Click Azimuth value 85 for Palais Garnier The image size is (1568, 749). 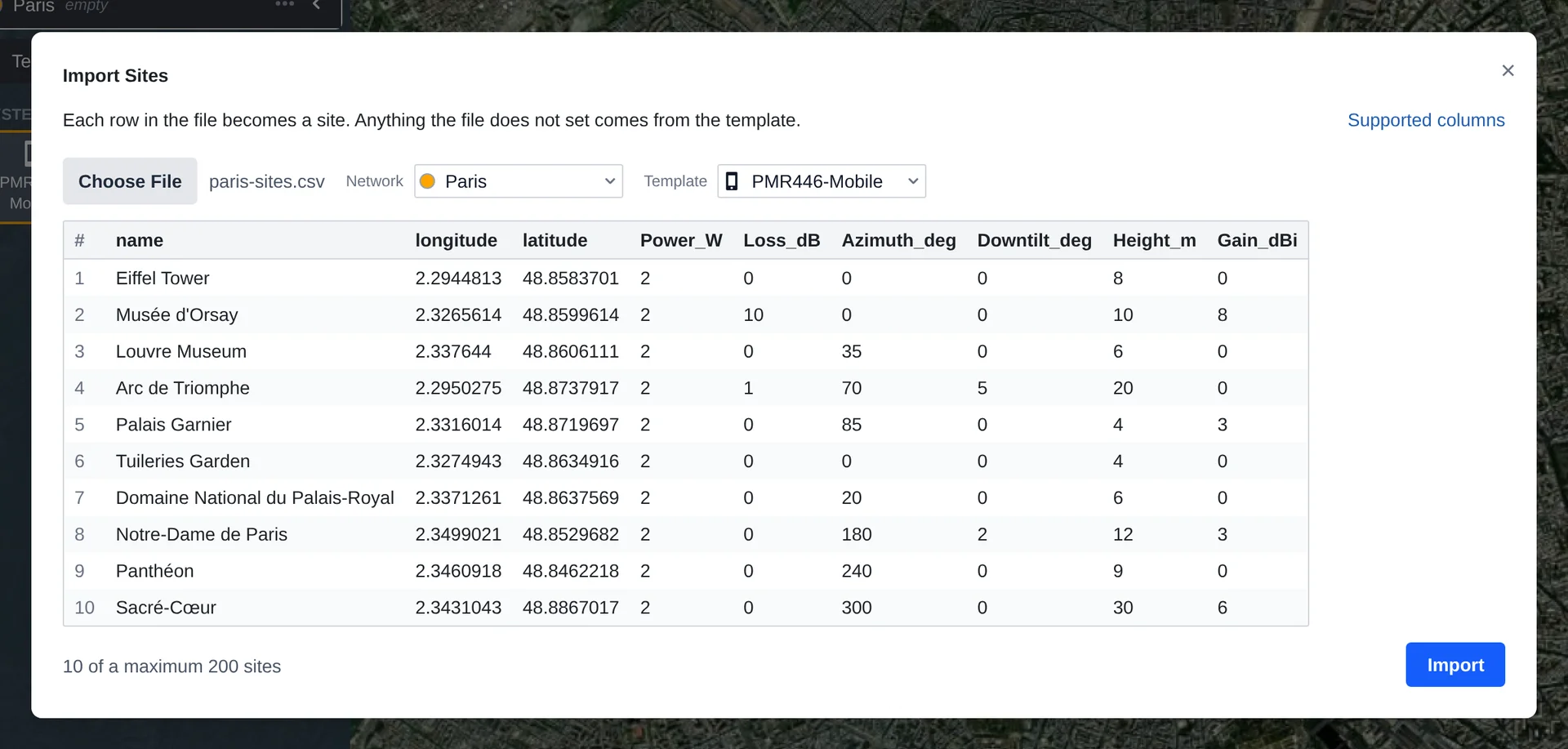(x=852, y=425)
